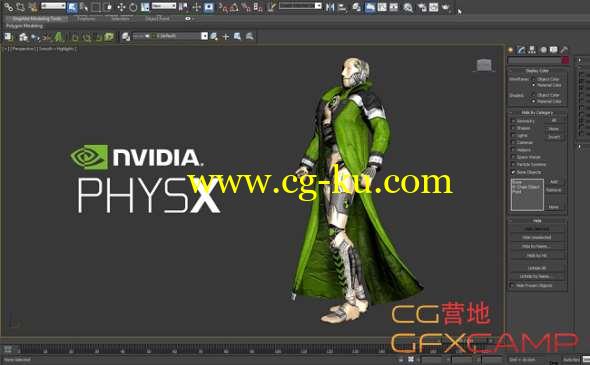Toggle the 3D Snaps icon
The image size is (590, 365).
[223, 7]
